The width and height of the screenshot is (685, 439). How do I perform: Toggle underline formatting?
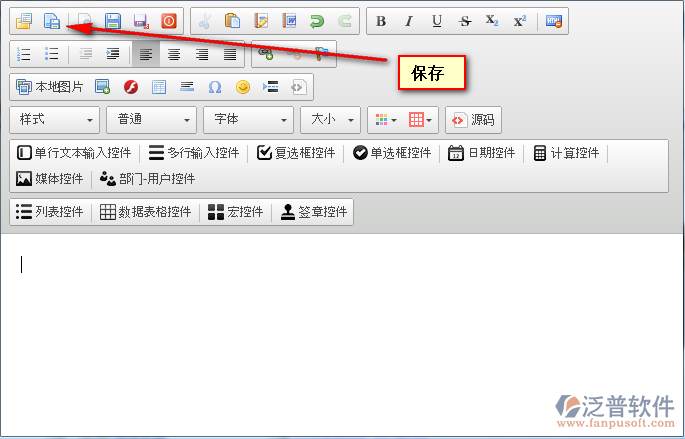437,21
